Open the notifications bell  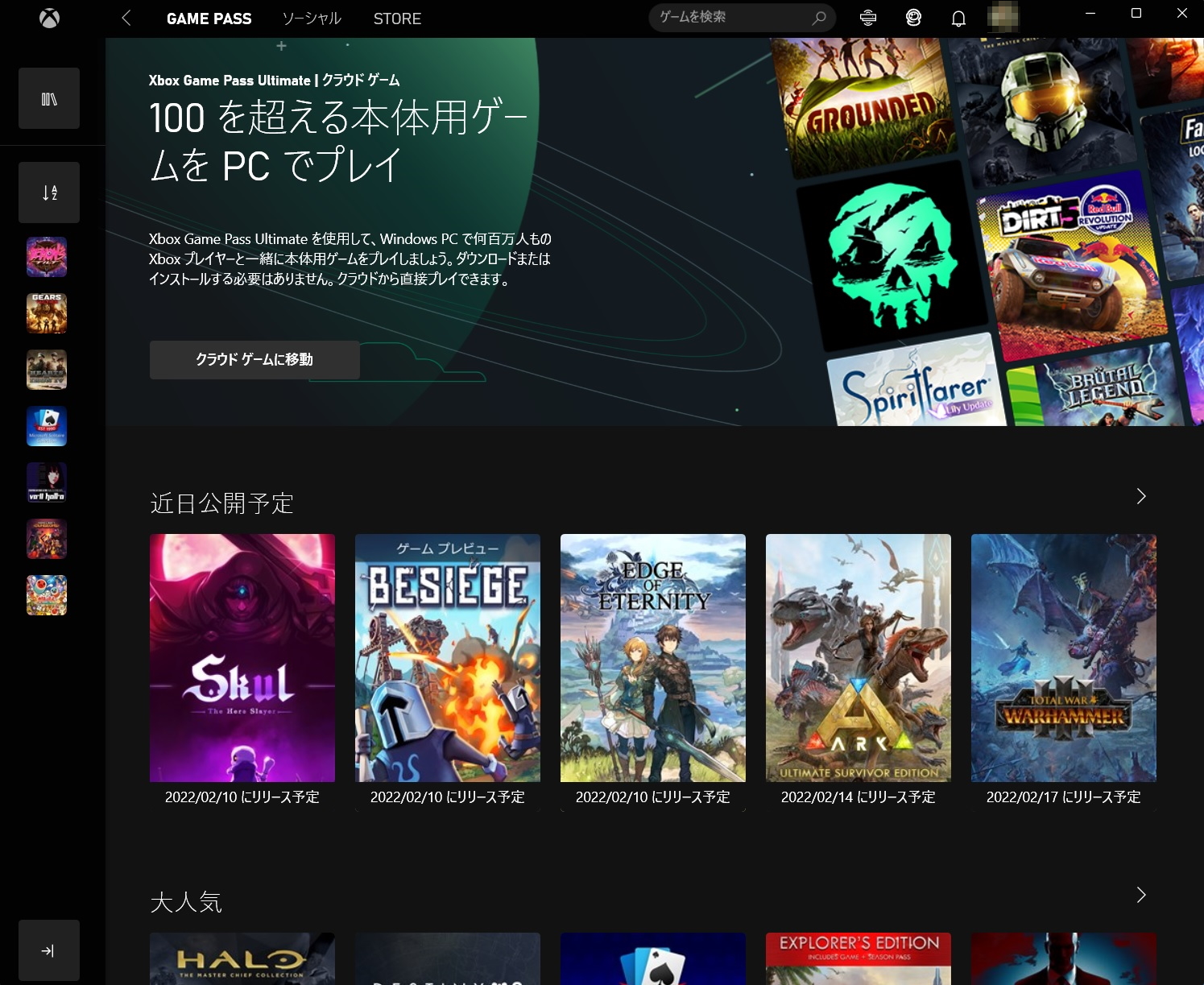[958, 19]
